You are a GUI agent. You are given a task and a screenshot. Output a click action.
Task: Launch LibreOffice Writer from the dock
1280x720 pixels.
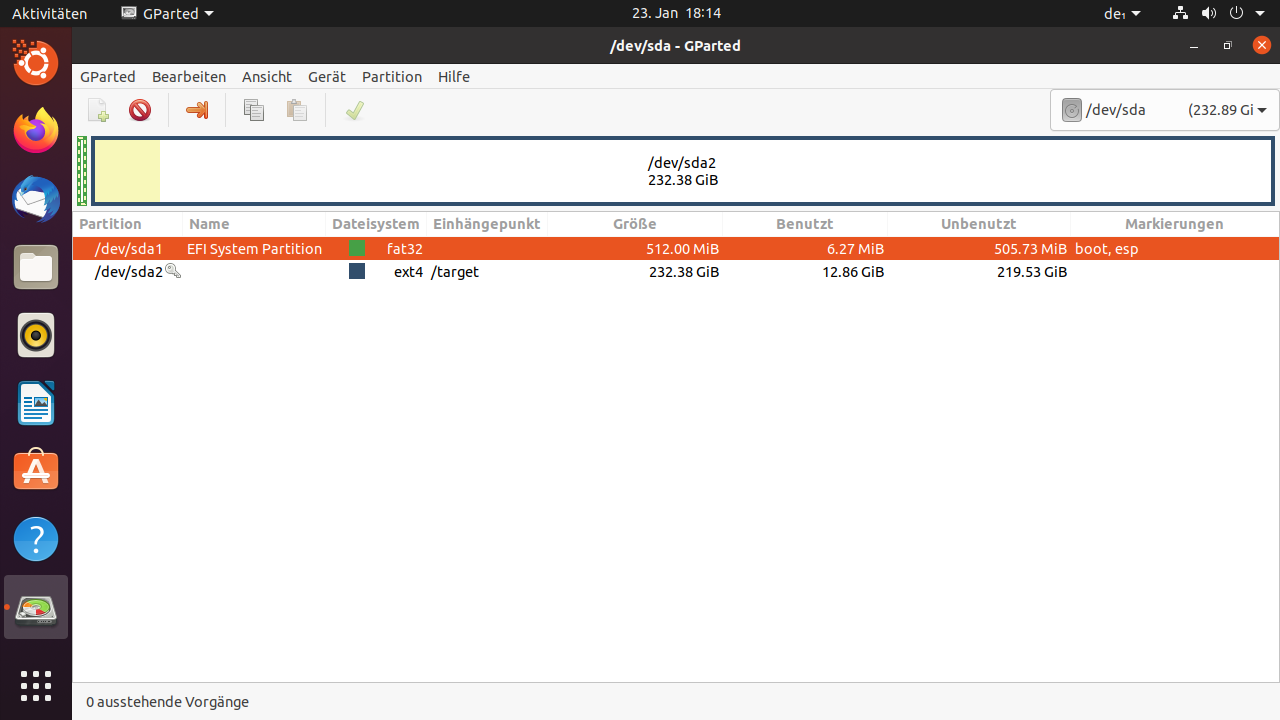click(x=36, y=403)
